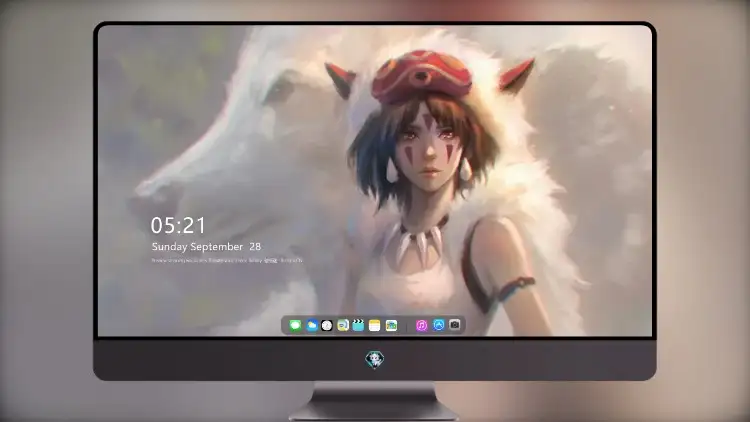This screenshot has height=422, width=750.
Task: Open the Weather app in the dock
Action: click(x=311, y=325)
